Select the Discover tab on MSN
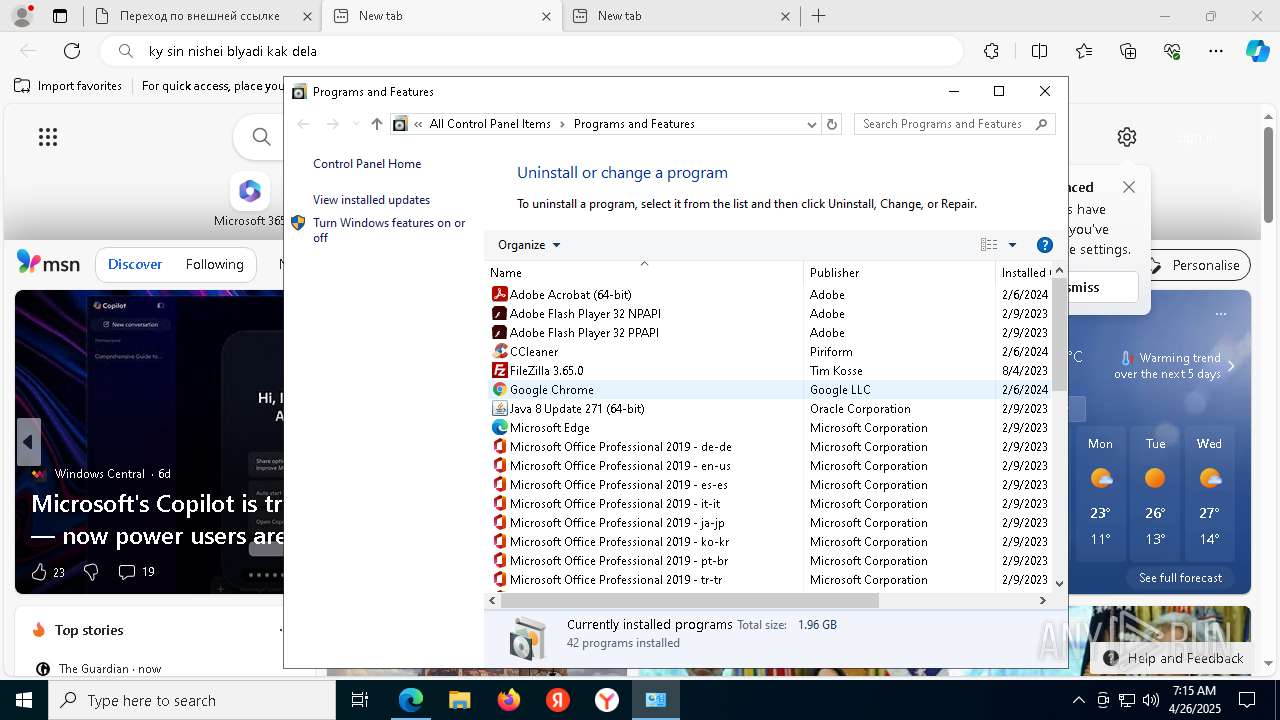Image resolution: width=1280 pixels, height=720 pixels. [x=135, y=265]
